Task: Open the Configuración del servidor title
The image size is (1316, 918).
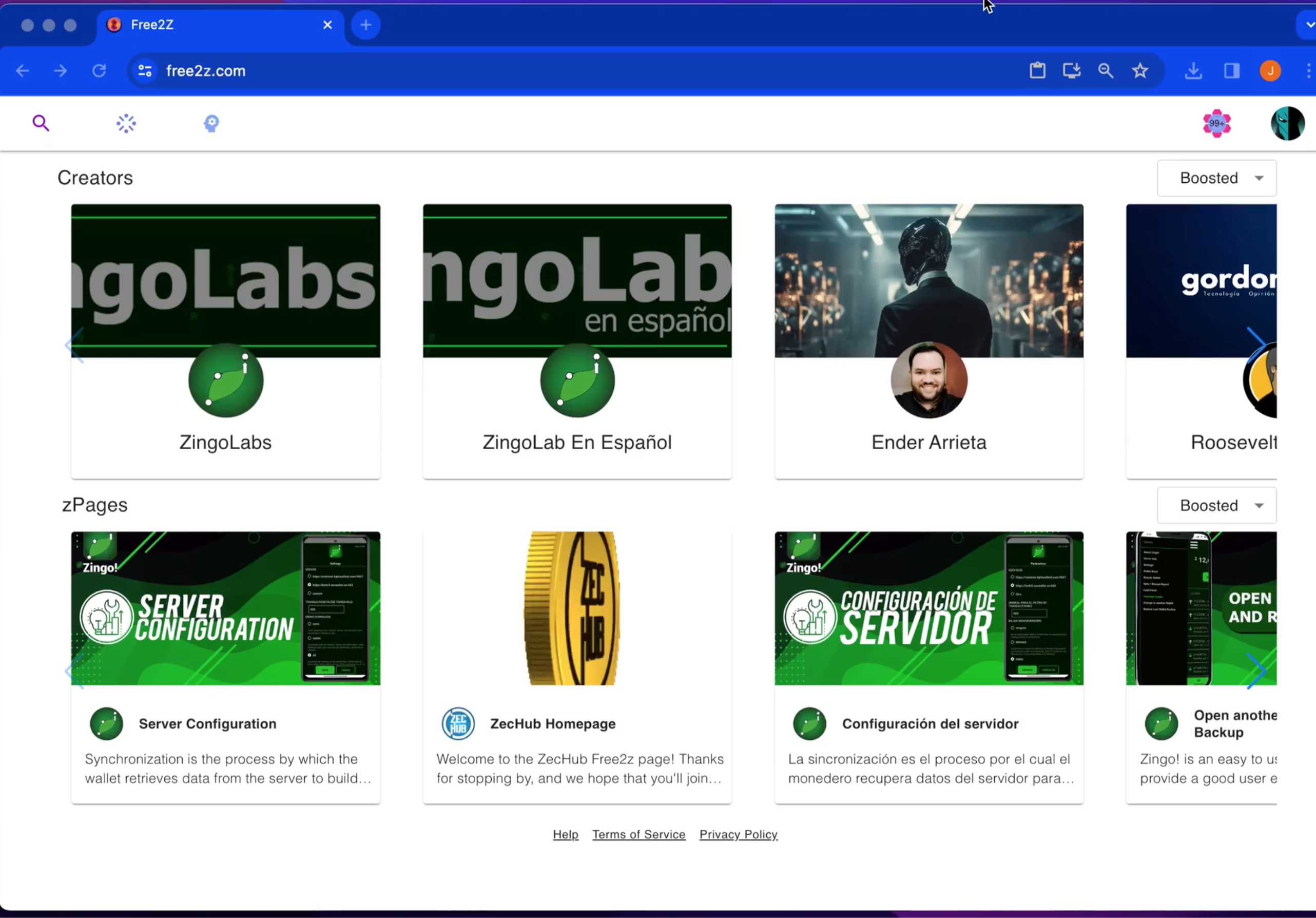Action: coord(930,723)
